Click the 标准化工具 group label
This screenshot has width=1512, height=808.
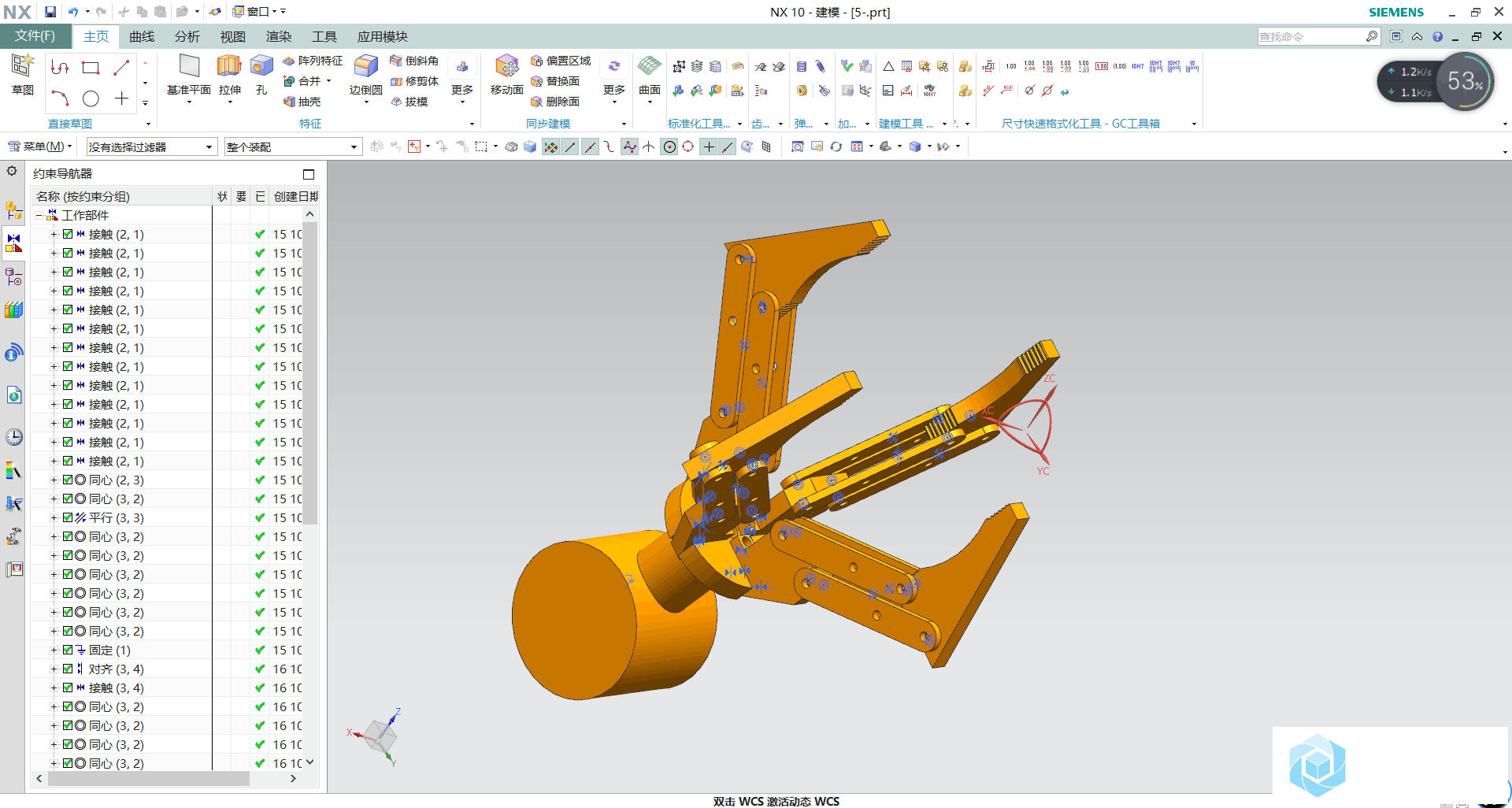coord(701,124)
